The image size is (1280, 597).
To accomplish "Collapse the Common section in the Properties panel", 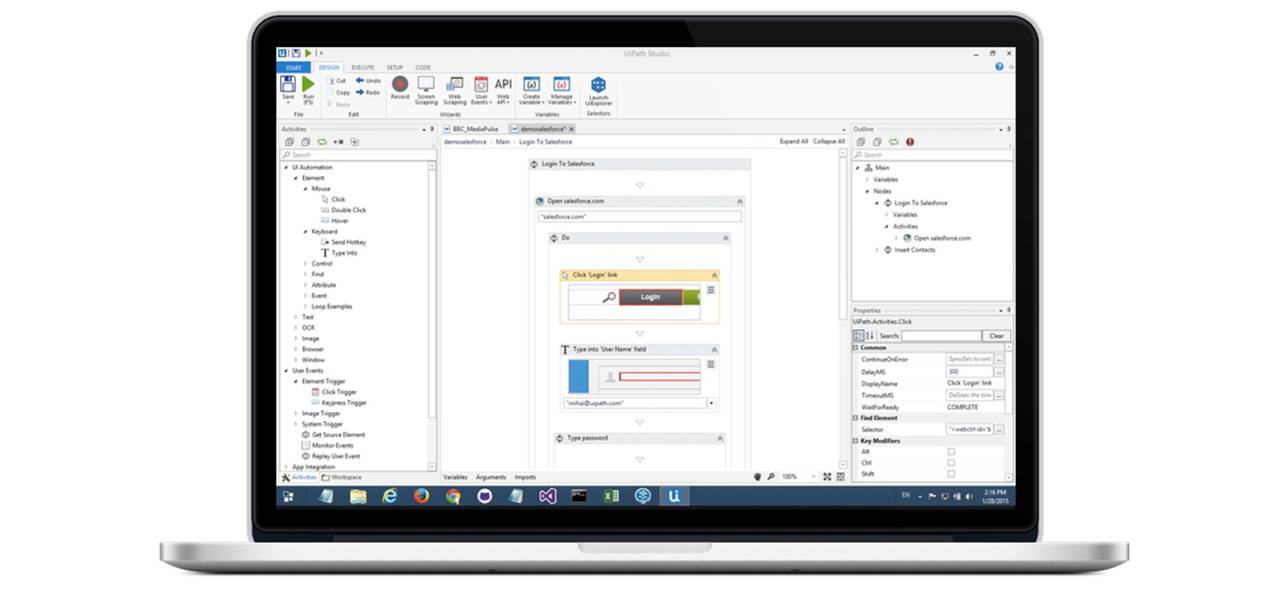I will [x=856, y=347].
